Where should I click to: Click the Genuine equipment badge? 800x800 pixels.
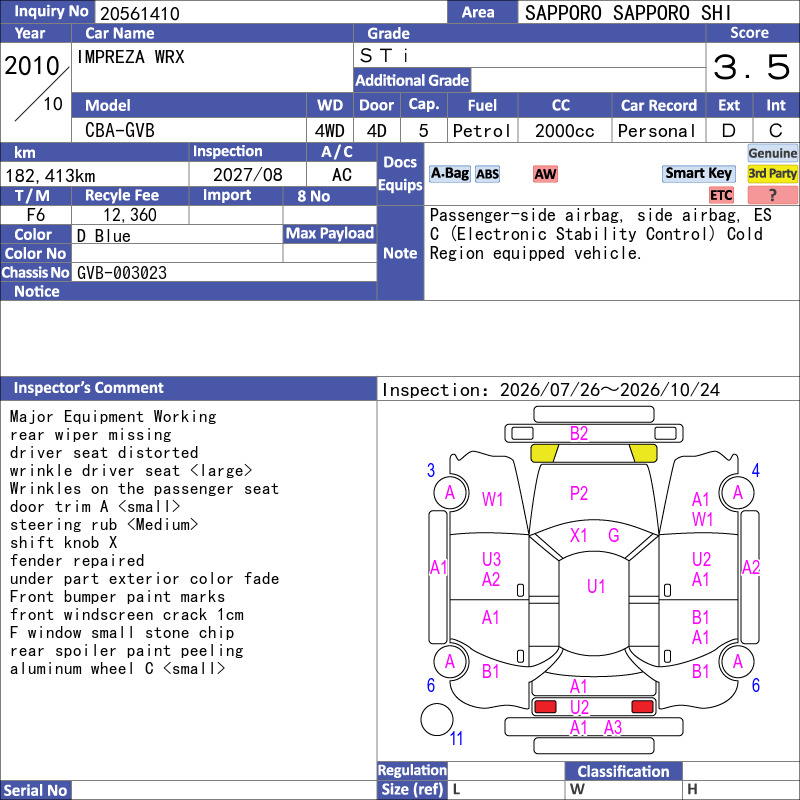point(772,153)
